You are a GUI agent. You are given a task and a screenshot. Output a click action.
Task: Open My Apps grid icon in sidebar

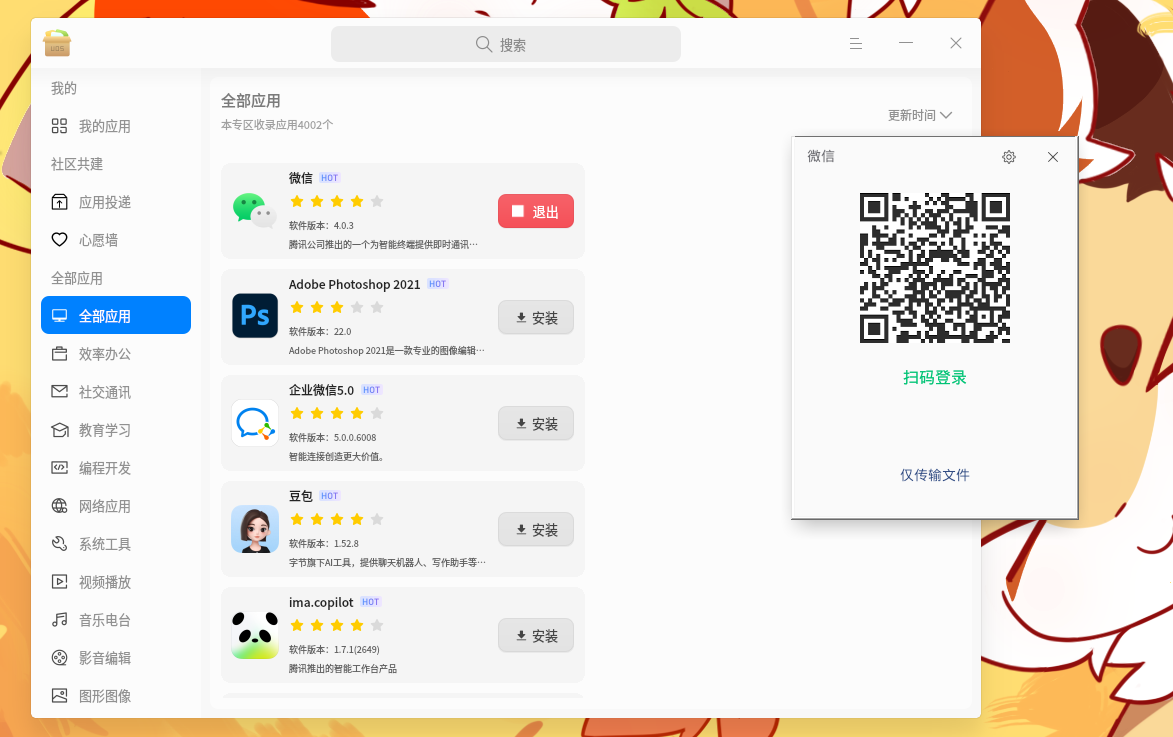(x=60, y=126)
